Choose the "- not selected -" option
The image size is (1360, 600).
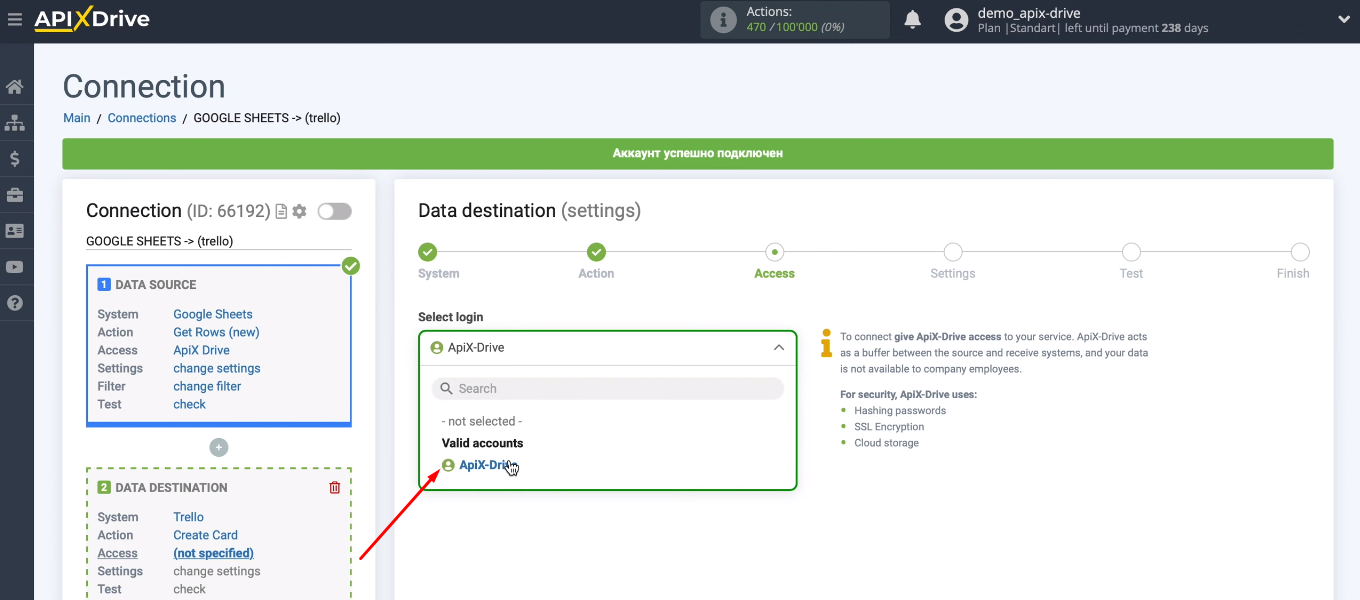click(x=482, y=422)
